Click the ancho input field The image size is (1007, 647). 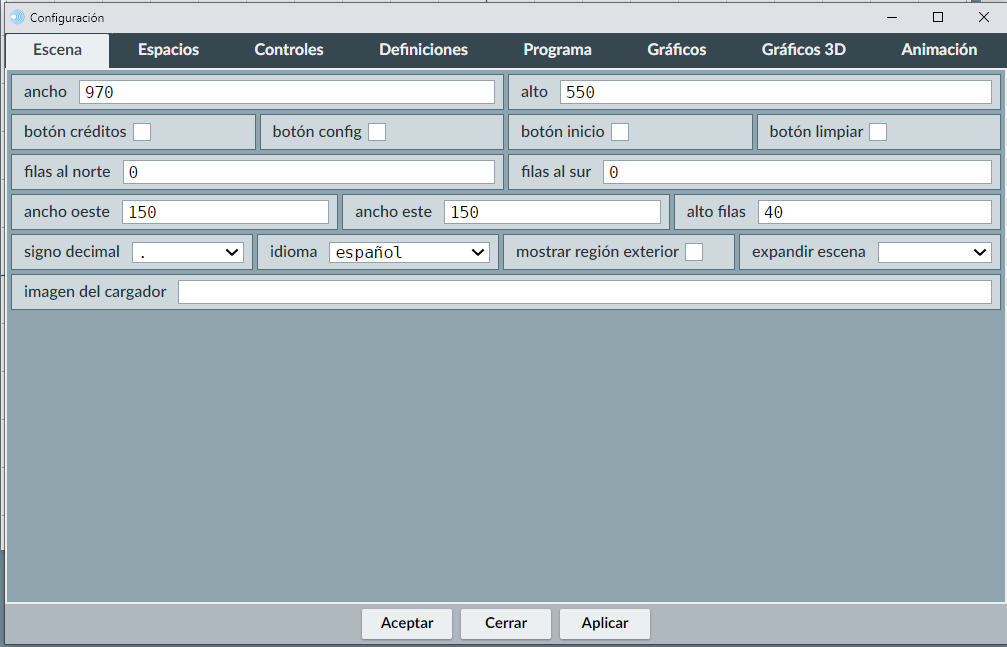click(287, 92)
